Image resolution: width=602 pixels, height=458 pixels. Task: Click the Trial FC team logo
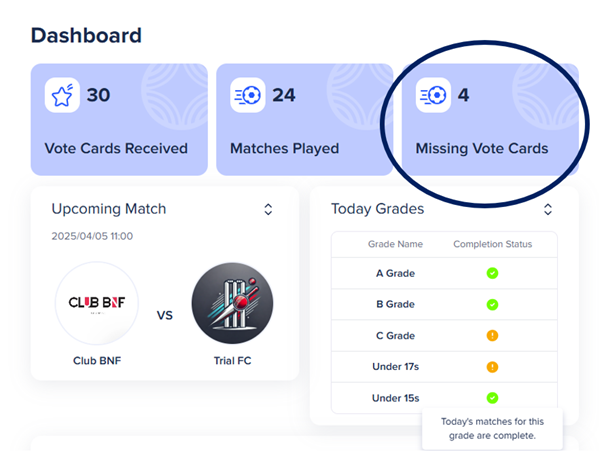coord(232,303)
